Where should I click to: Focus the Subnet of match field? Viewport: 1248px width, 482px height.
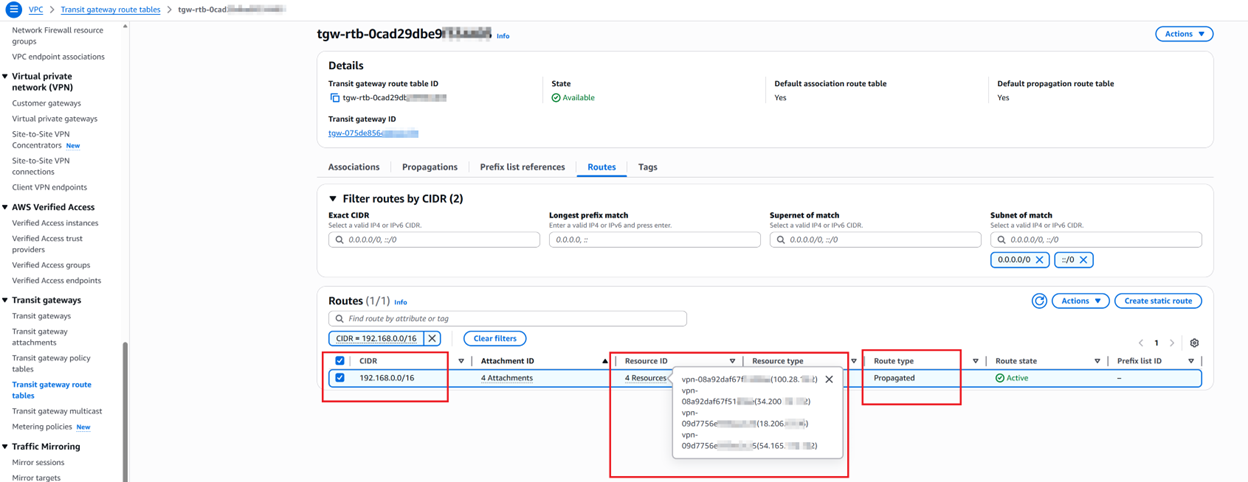1096,240
